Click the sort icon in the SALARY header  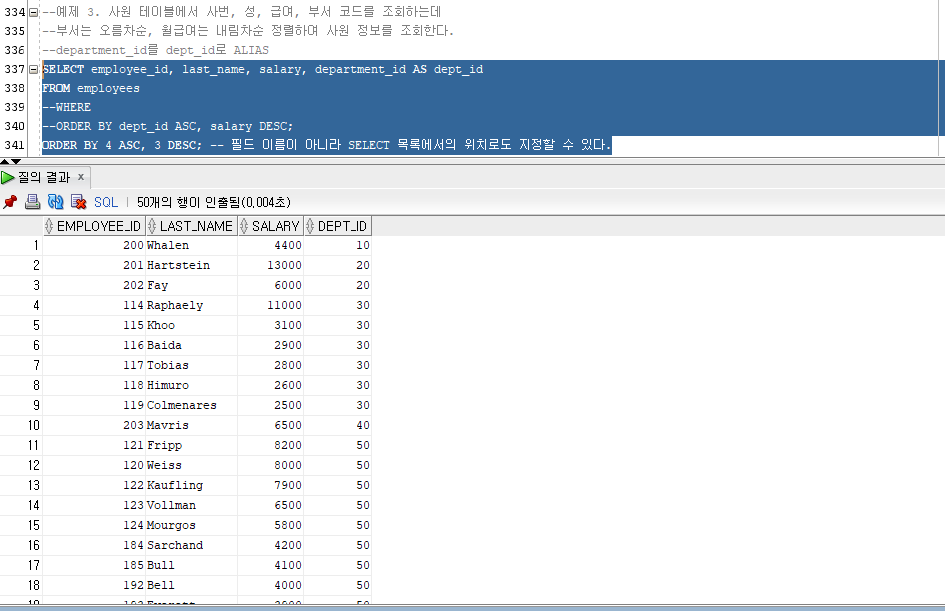[x=244, y=226]
